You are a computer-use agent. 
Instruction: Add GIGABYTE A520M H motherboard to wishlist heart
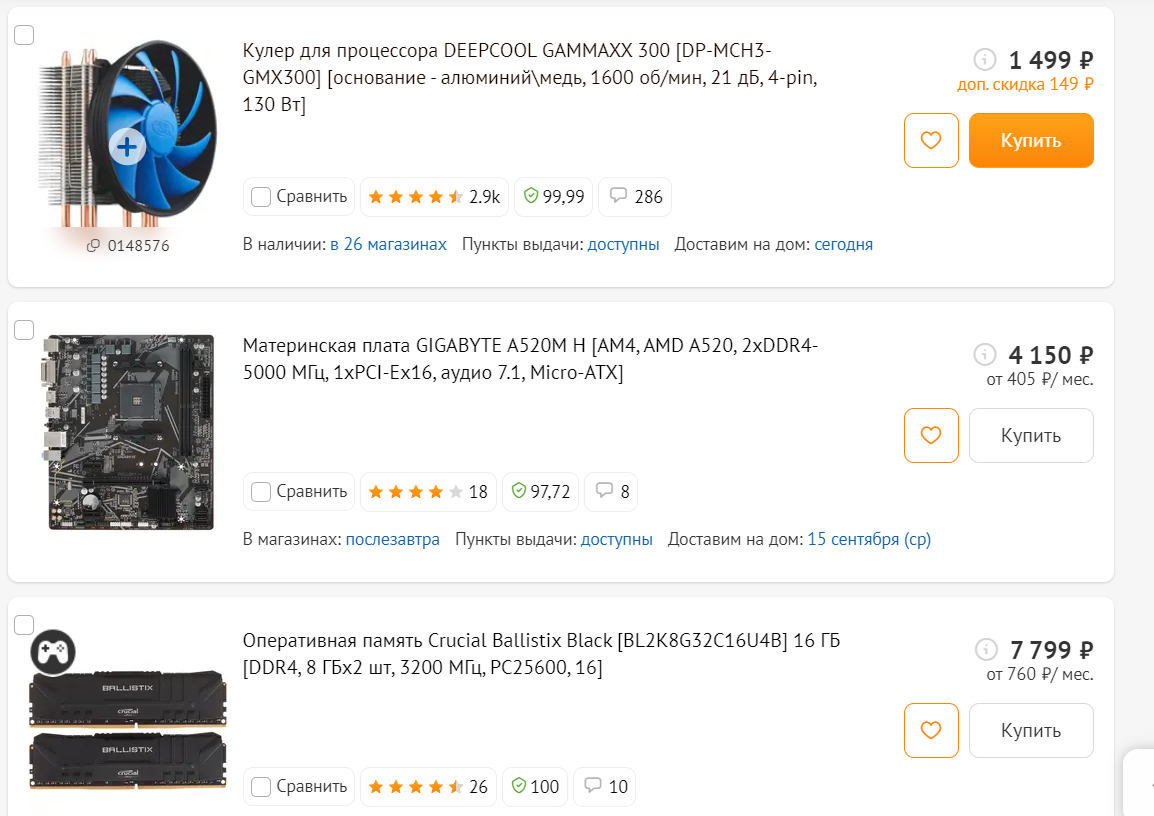coord(931,436)
